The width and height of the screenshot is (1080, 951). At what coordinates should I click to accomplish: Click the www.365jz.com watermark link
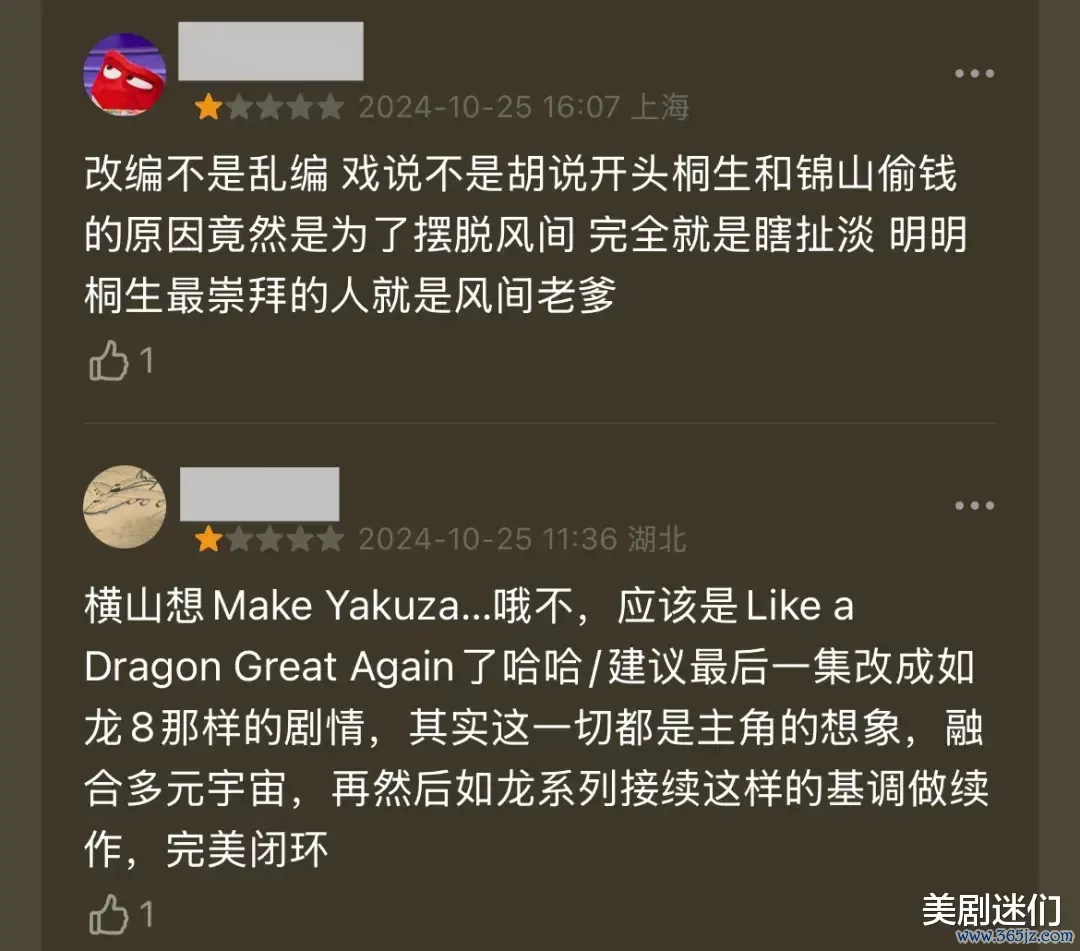pyautogui.click(x=1015, y=937)
